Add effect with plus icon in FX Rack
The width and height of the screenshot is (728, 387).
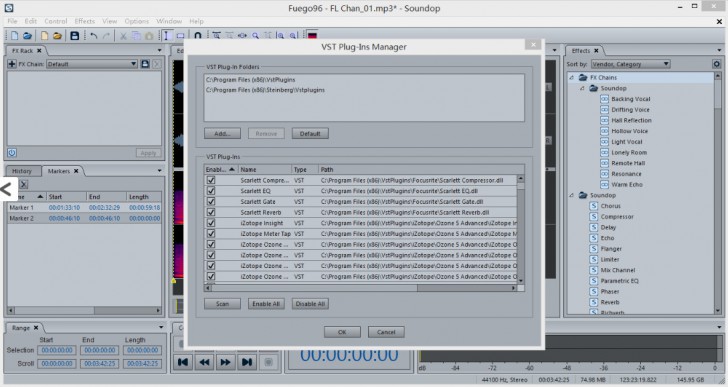click(x=12, y=64)
